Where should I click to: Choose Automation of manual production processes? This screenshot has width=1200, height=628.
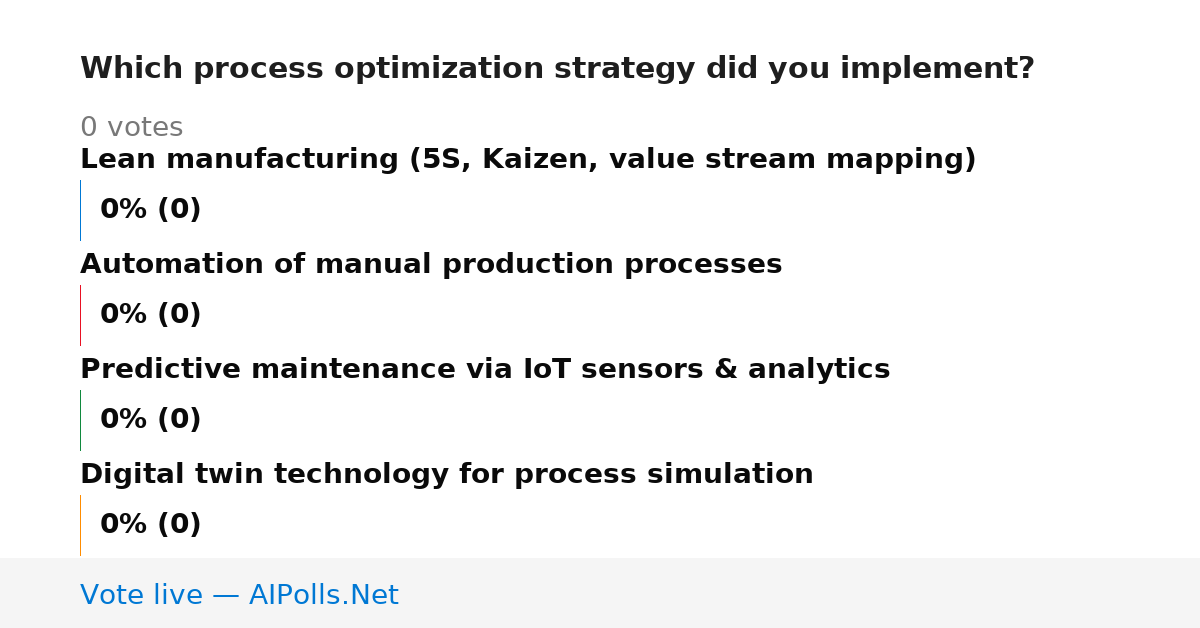[x=431, y=265]
